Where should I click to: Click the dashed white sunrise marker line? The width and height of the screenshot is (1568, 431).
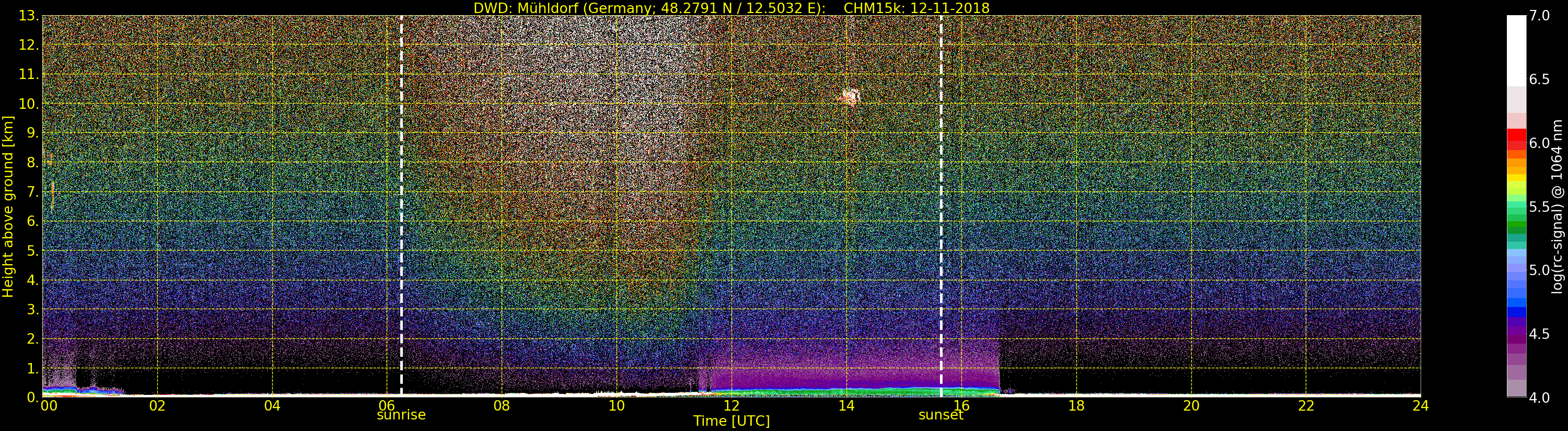coord(401,206)
